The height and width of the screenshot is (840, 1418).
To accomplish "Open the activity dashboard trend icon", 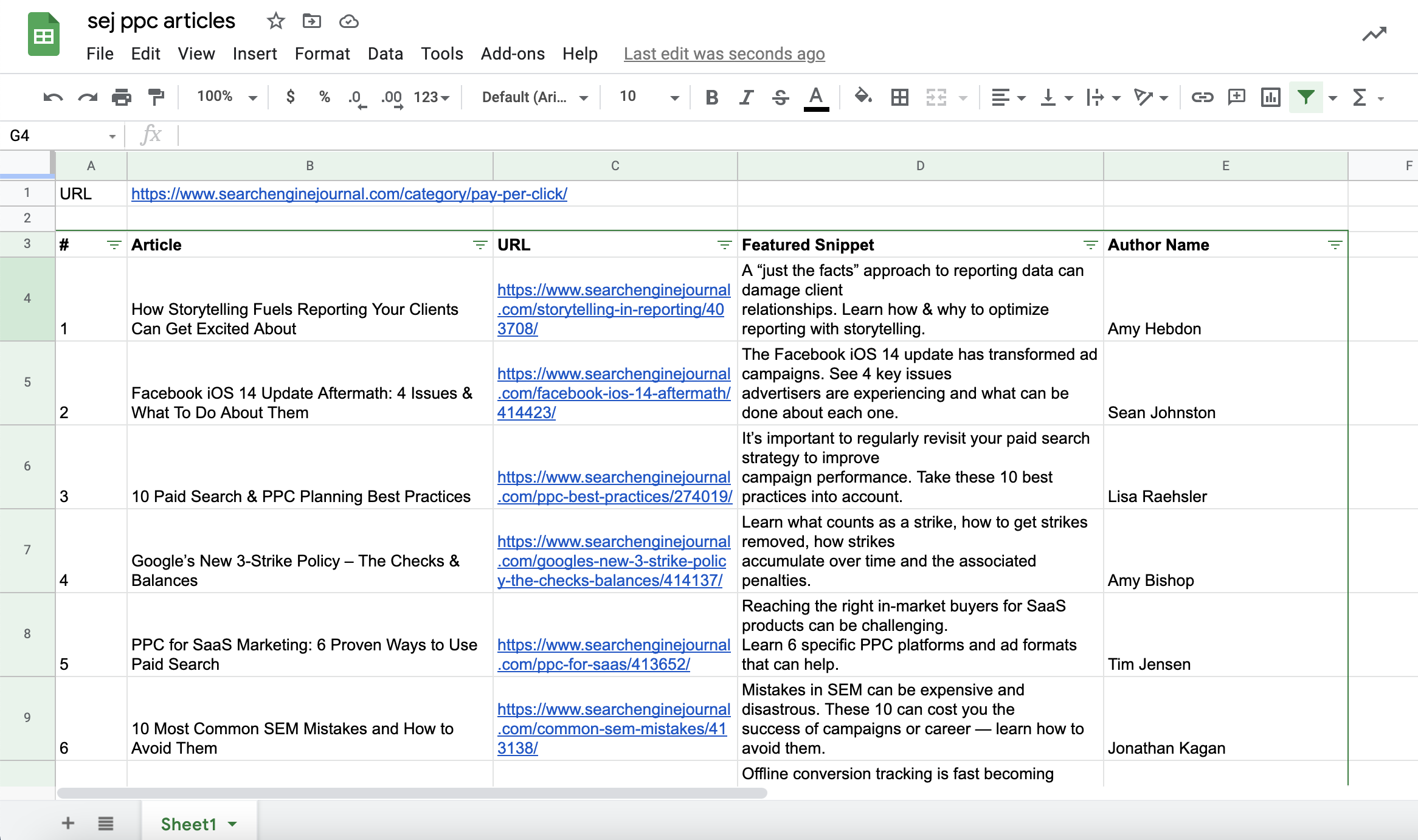I will point(1374,35).
